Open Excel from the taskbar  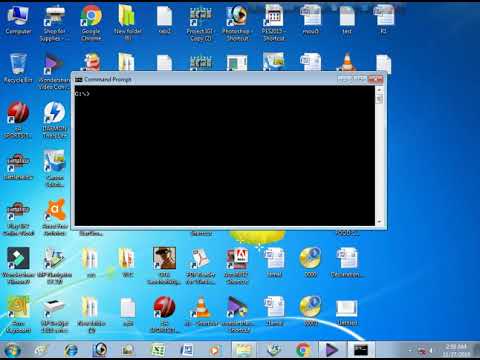158,350
